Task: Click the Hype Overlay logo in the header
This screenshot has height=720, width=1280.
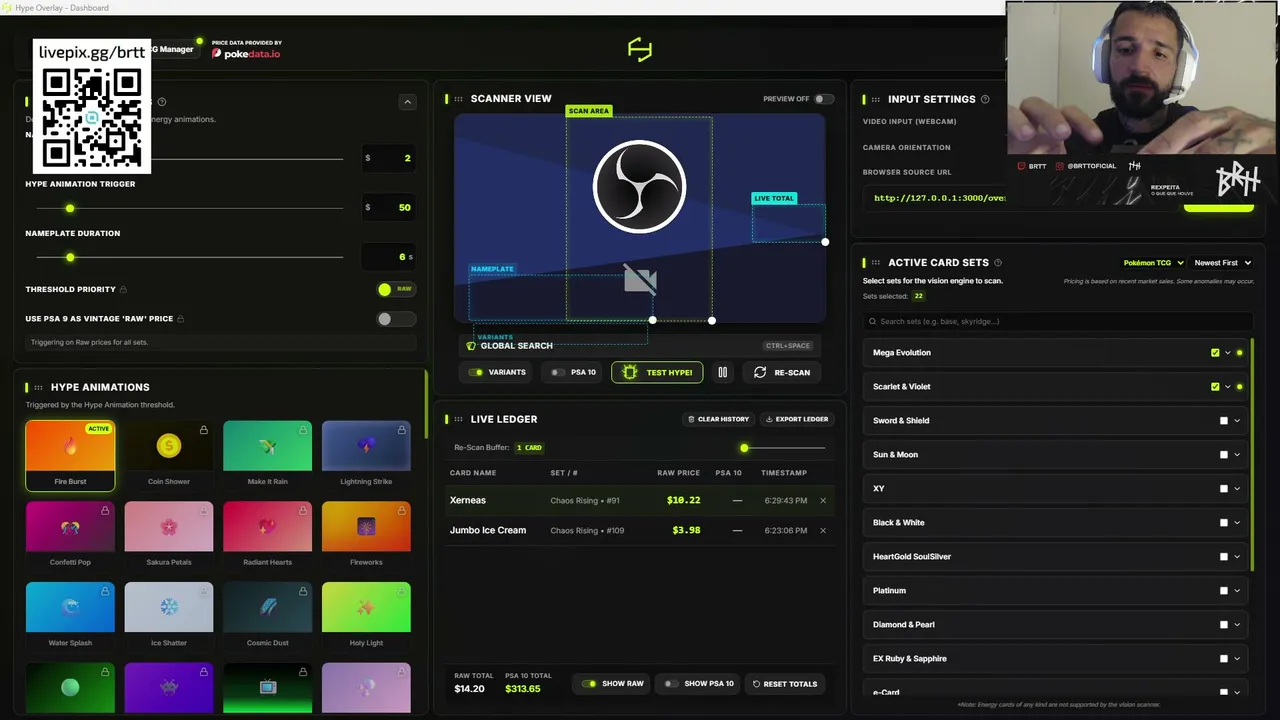Action: click(x=640, y=49)
